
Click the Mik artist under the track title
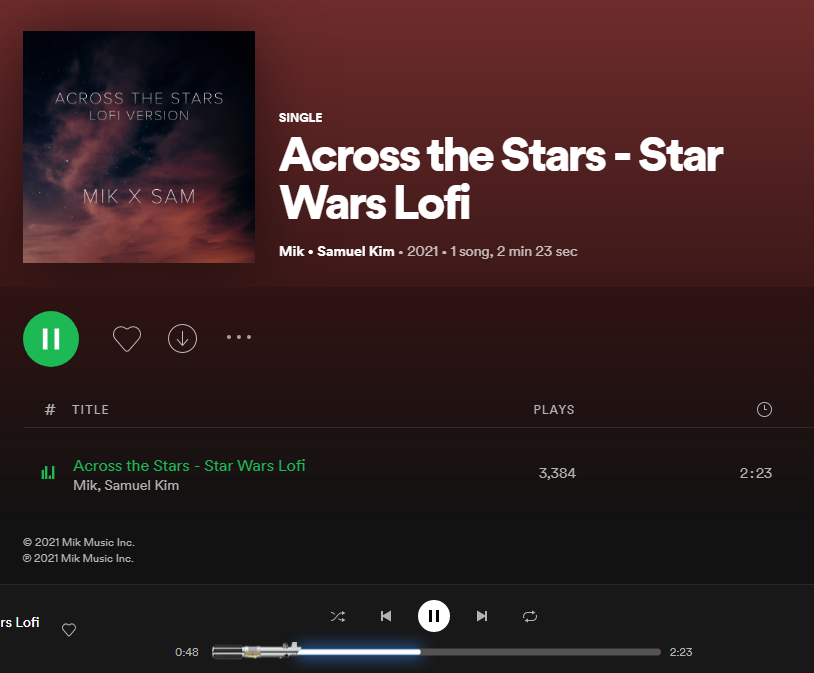pos(85,485)
